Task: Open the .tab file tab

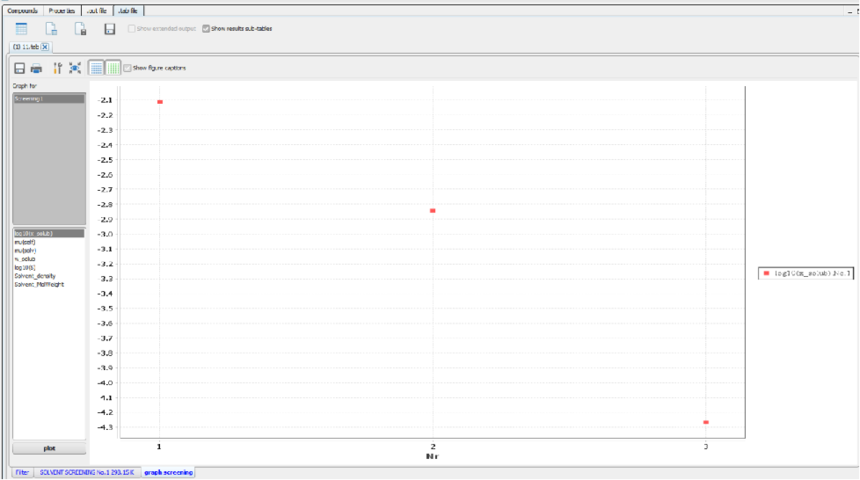Action: [x=128, y=10]
